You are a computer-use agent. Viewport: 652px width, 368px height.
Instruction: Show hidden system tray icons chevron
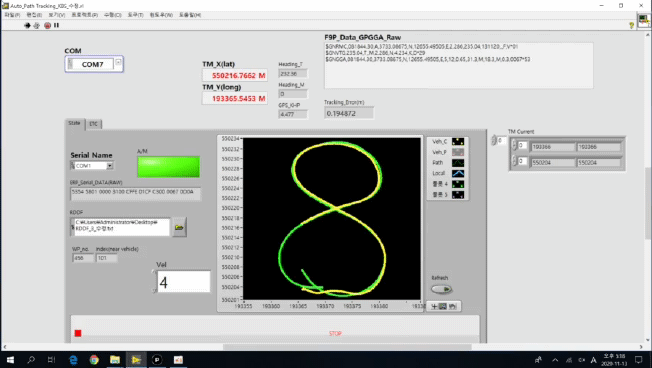point(555,360)
